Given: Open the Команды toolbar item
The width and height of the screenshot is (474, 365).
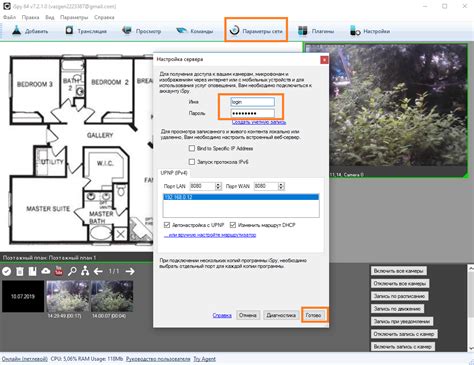Looking at the screenshot, I should (195, 31).
